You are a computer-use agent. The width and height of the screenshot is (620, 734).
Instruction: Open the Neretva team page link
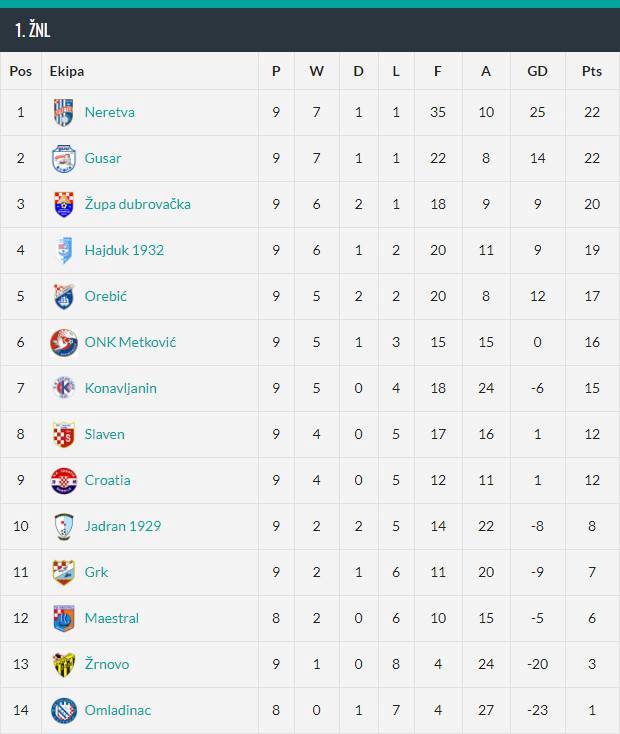(x=109, y=112)
